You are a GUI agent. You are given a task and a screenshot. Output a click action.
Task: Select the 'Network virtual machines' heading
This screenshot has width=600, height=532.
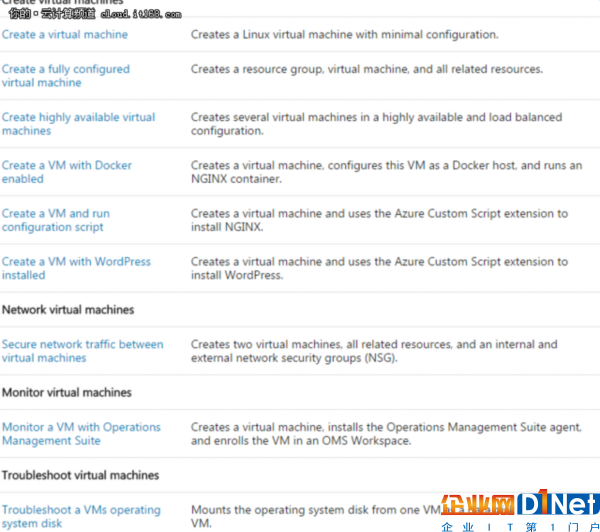[x=68, y=310]
